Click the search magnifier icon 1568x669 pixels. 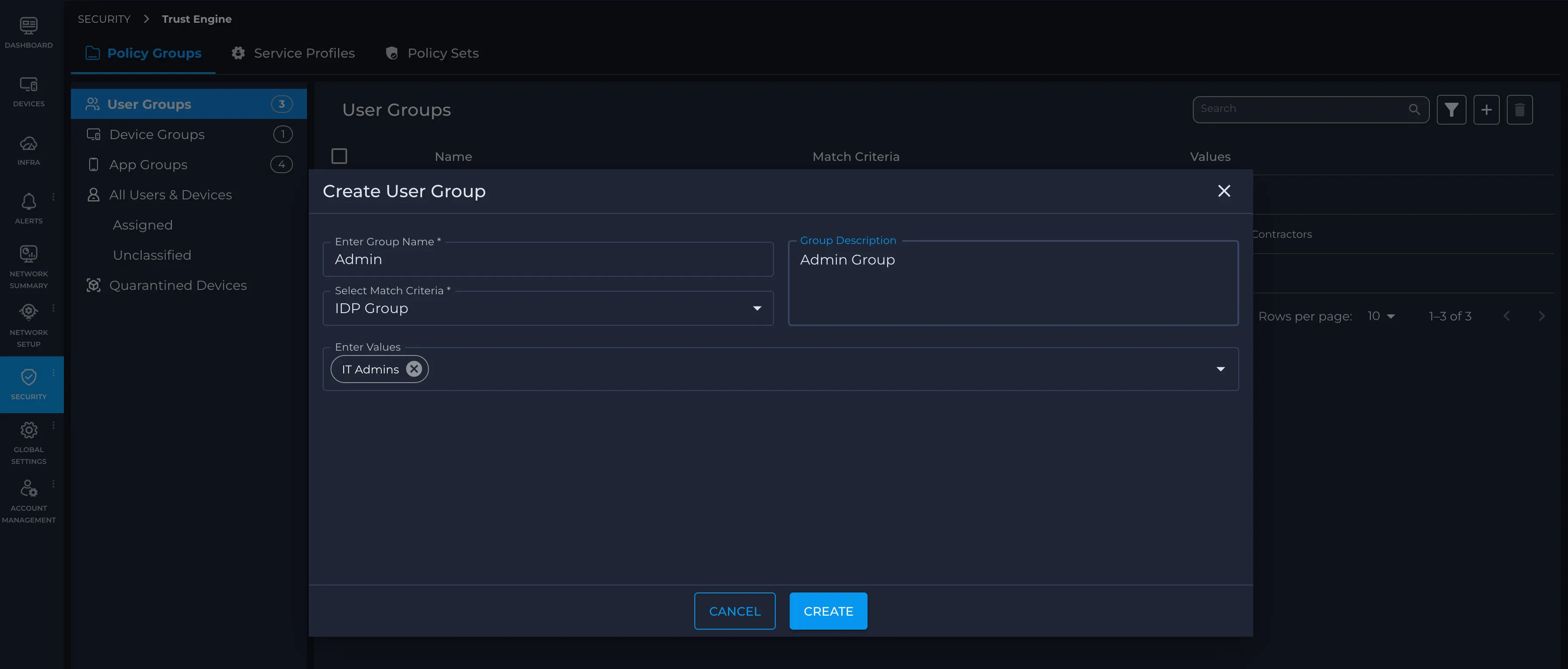pos(1414,109)
